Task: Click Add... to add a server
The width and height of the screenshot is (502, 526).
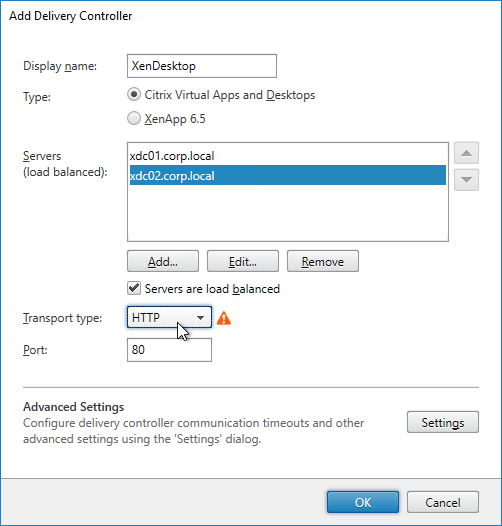Action: tap(163, 261)
